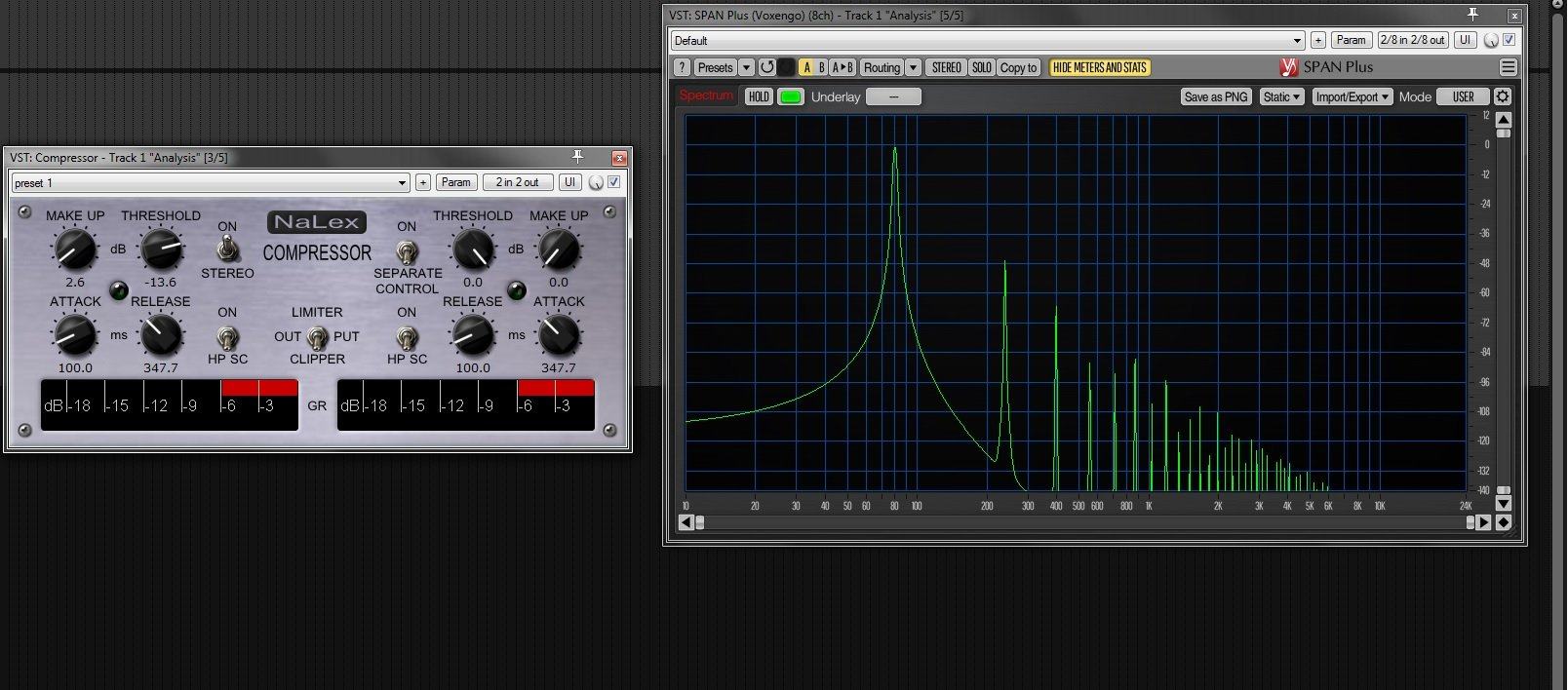Uncheck the Compressor bypass checkbox
Image resolution: width=1568 pixels, height=690 pixels.
click(x=614, y=182)
